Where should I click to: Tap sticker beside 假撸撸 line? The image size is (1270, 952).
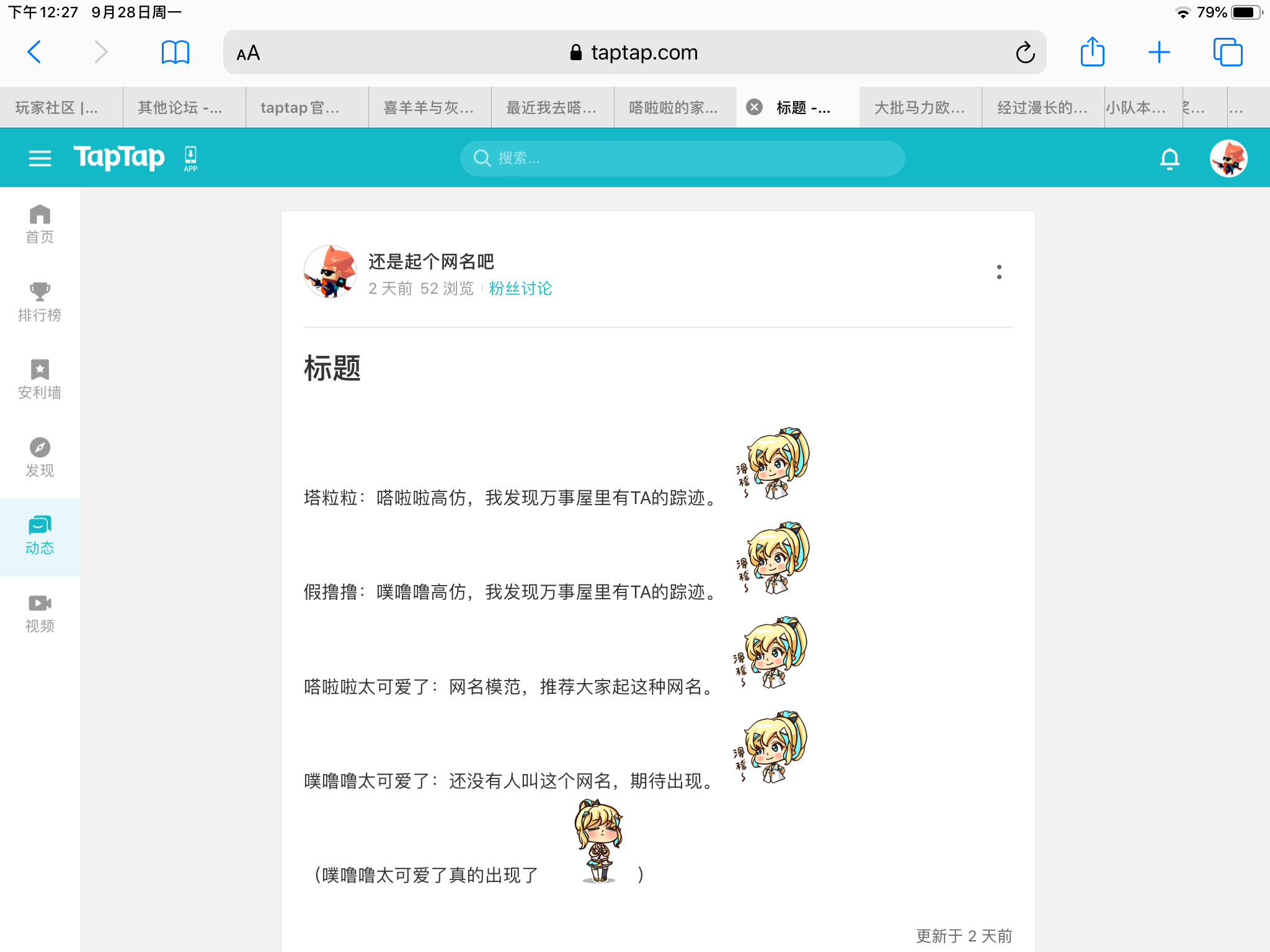[773, 558]
